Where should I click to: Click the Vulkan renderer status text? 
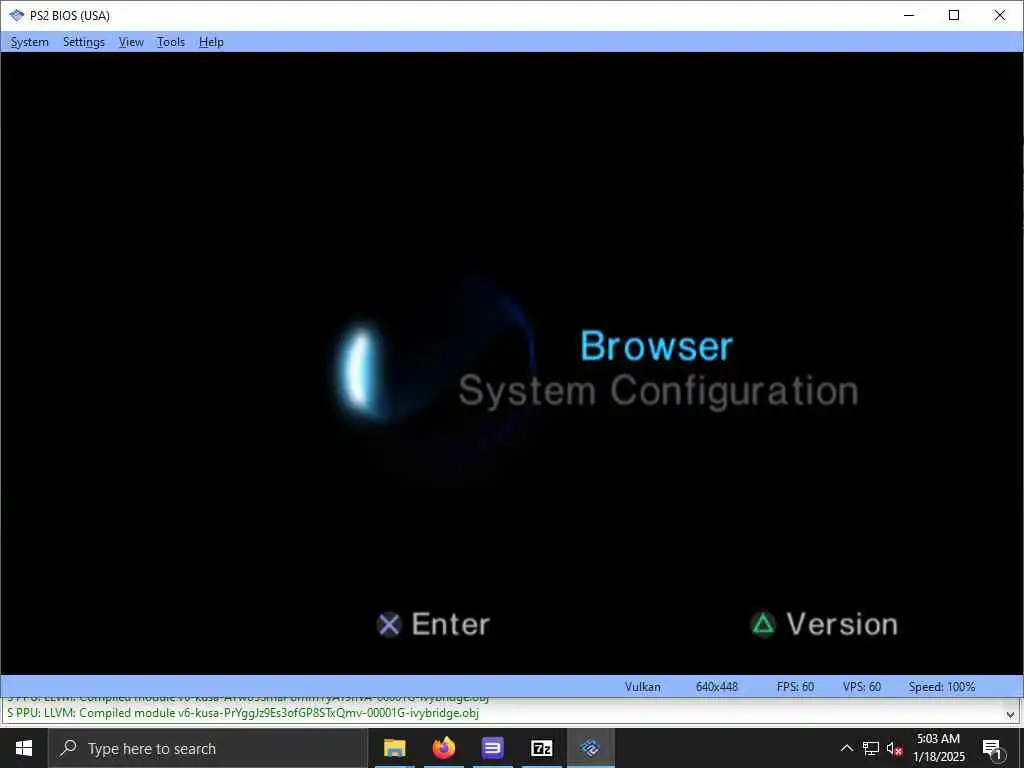point(643,686)
